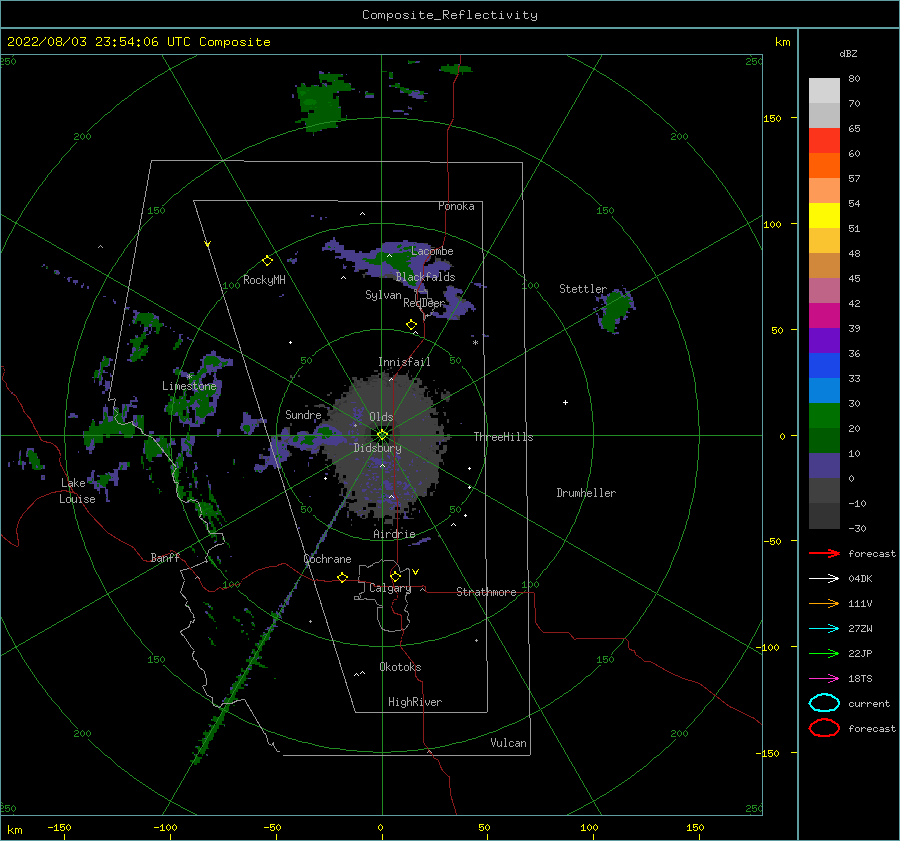
Task: Click the Didsbury town label
Action: (377, 448)
